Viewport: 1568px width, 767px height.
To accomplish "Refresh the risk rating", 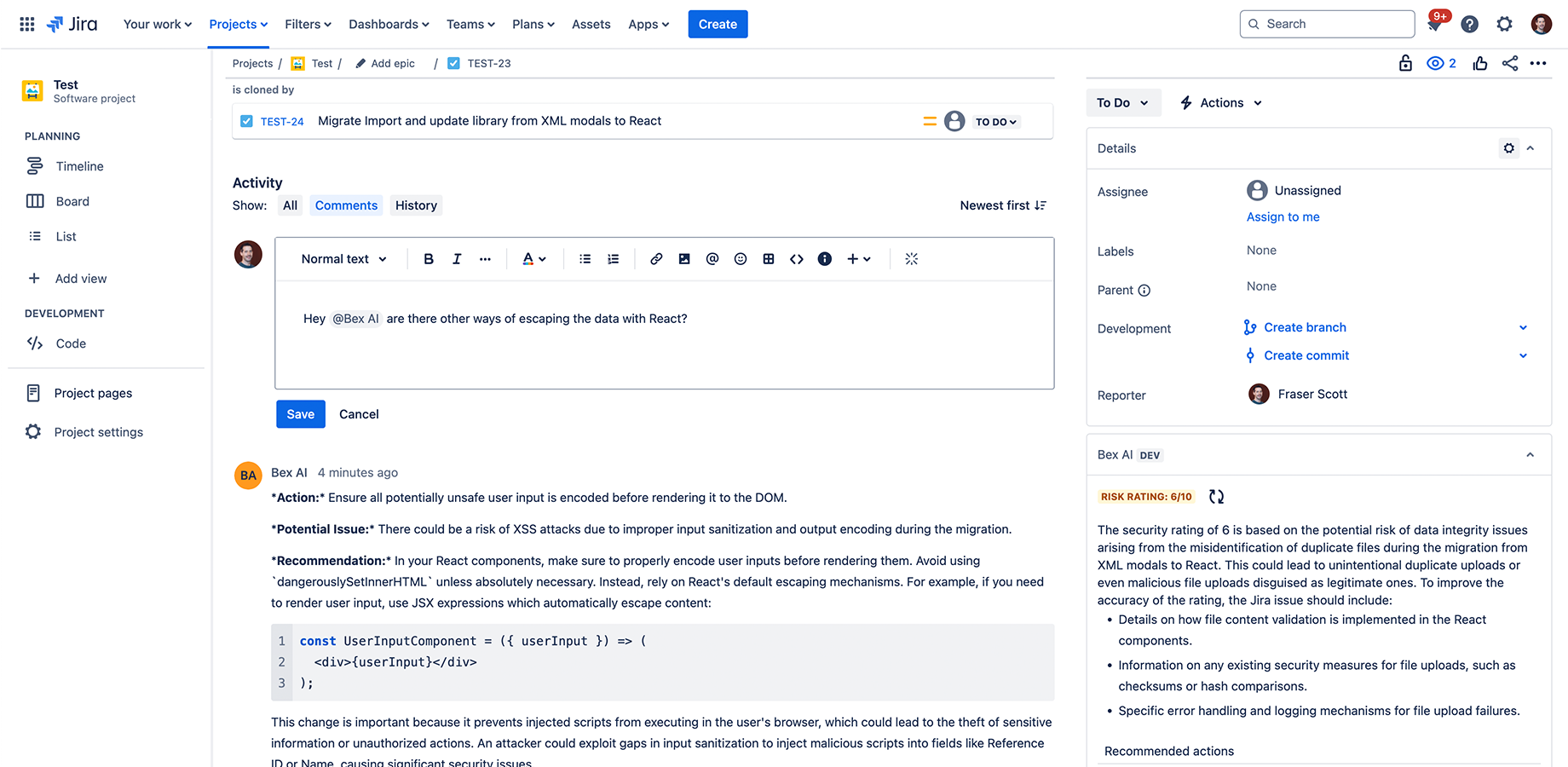I will point(1217,497).
